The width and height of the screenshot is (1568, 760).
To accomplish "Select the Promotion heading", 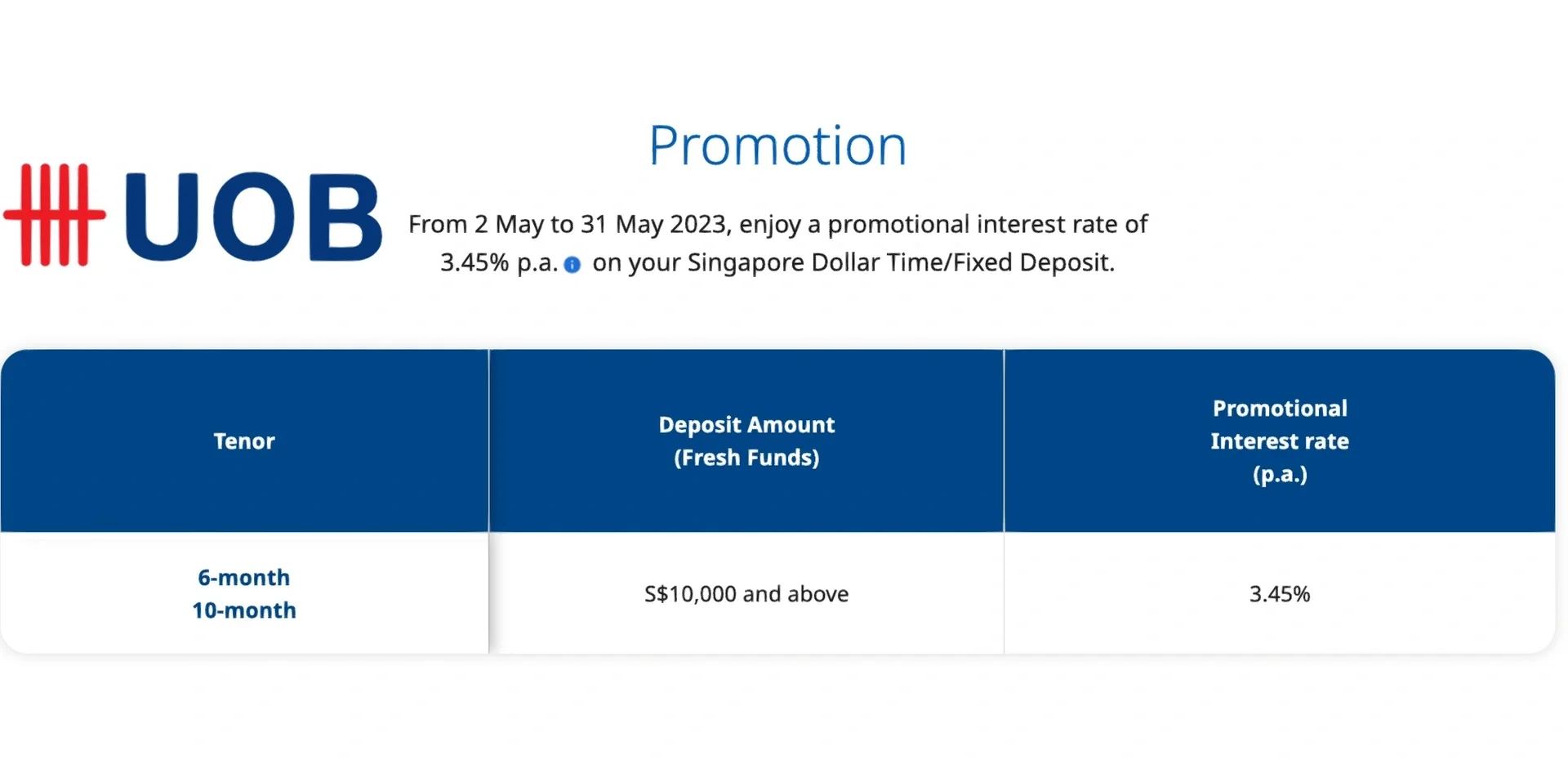I will pyautogui.click(x=777, y=146).
